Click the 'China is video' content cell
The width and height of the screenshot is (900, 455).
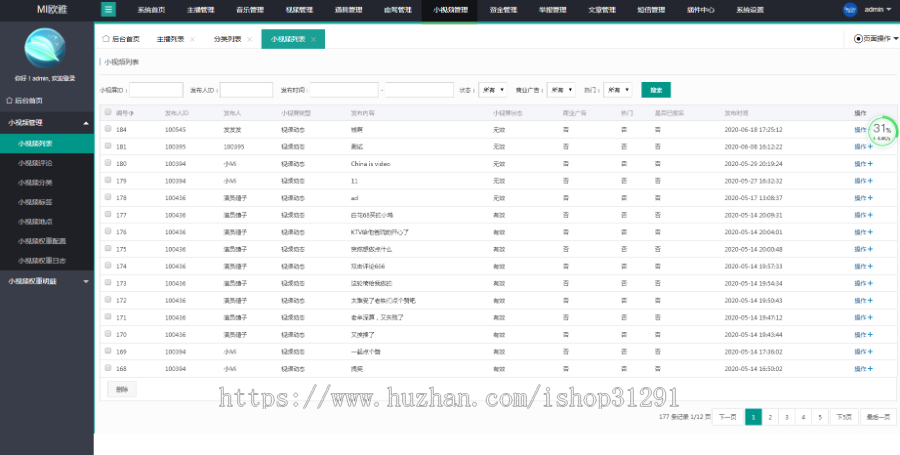[x=370, y=164]
